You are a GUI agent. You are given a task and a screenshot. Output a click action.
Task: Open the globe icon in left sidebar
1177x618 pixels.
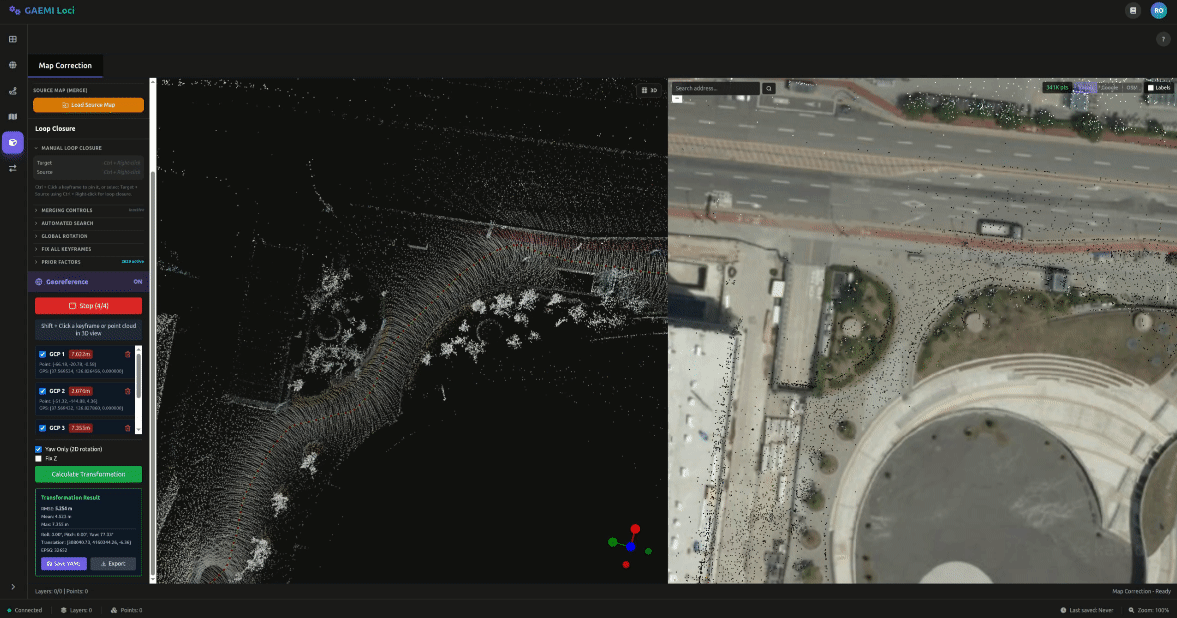tap(13, 65)
